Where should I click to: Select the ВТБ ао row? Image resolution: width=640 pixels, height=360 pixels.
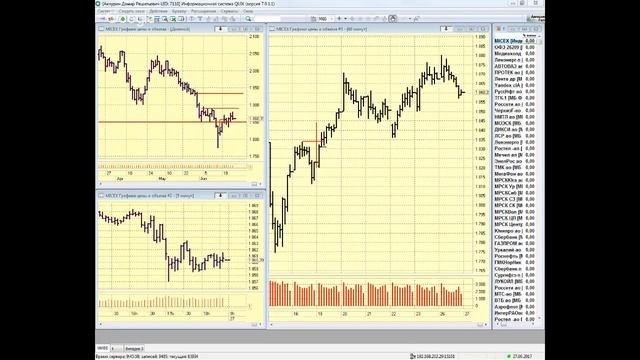515,300
